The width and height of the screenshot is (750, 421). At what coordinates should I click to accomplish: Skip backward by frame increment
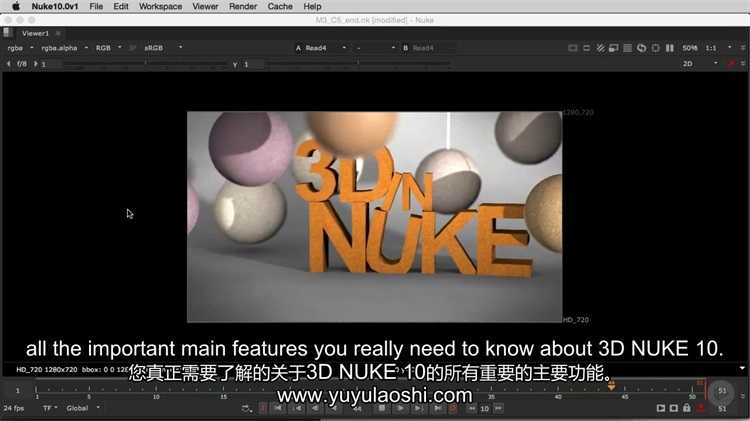coord(472,409)
